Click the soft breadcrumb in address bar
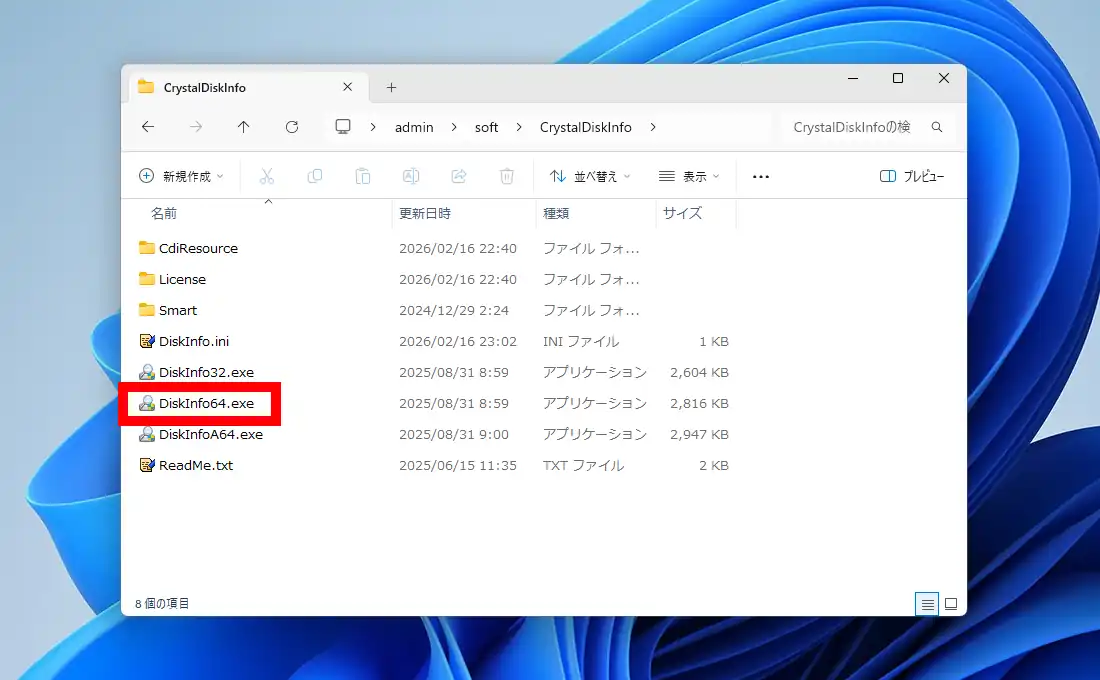1100x680 pixels. coord(487,127)
